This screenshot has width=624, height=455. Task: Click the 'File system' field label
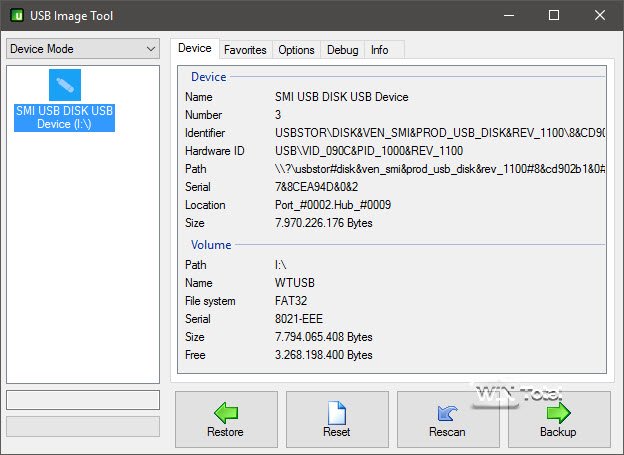pyautogui.click(x=210, y=301)
